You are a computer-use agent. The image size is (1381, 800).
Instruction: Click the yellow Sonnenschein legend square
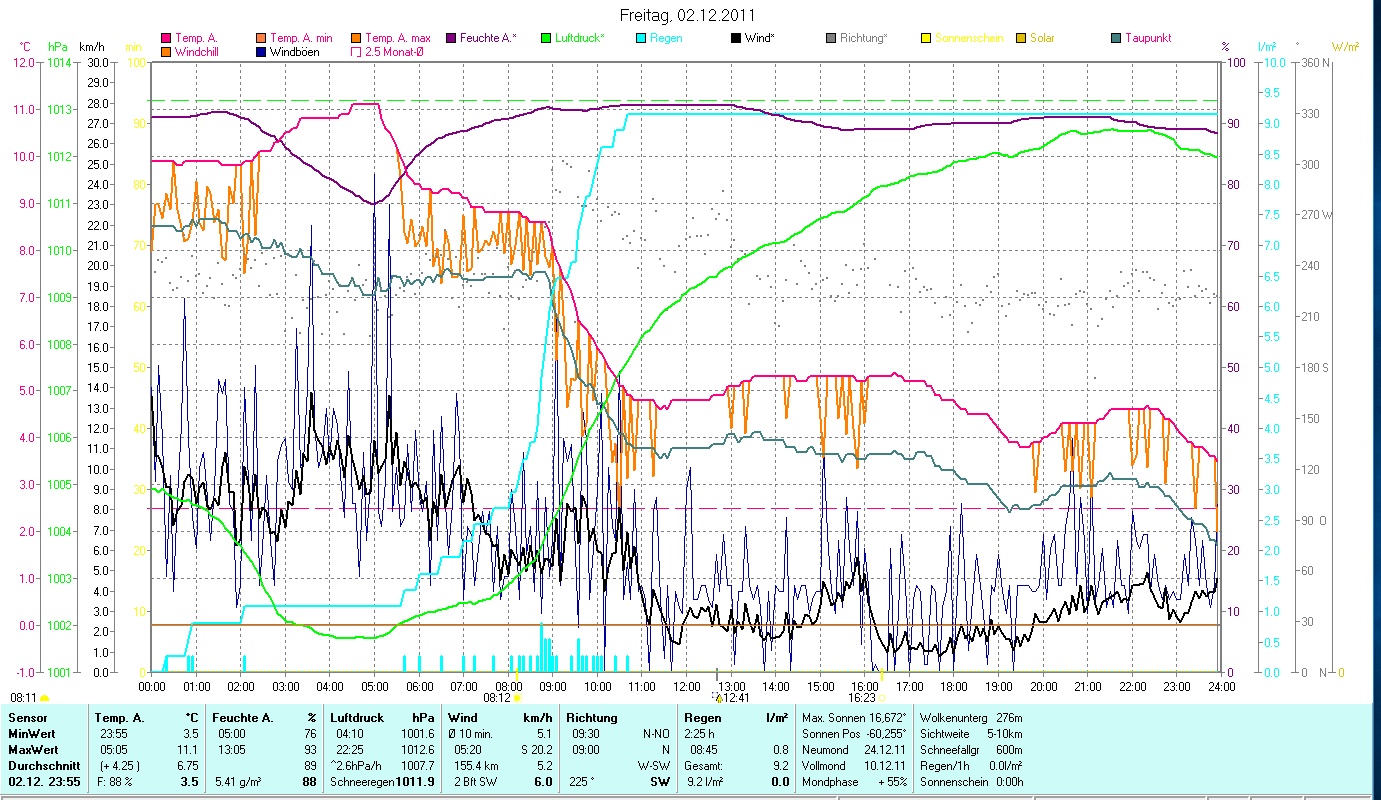pos(925,38)
